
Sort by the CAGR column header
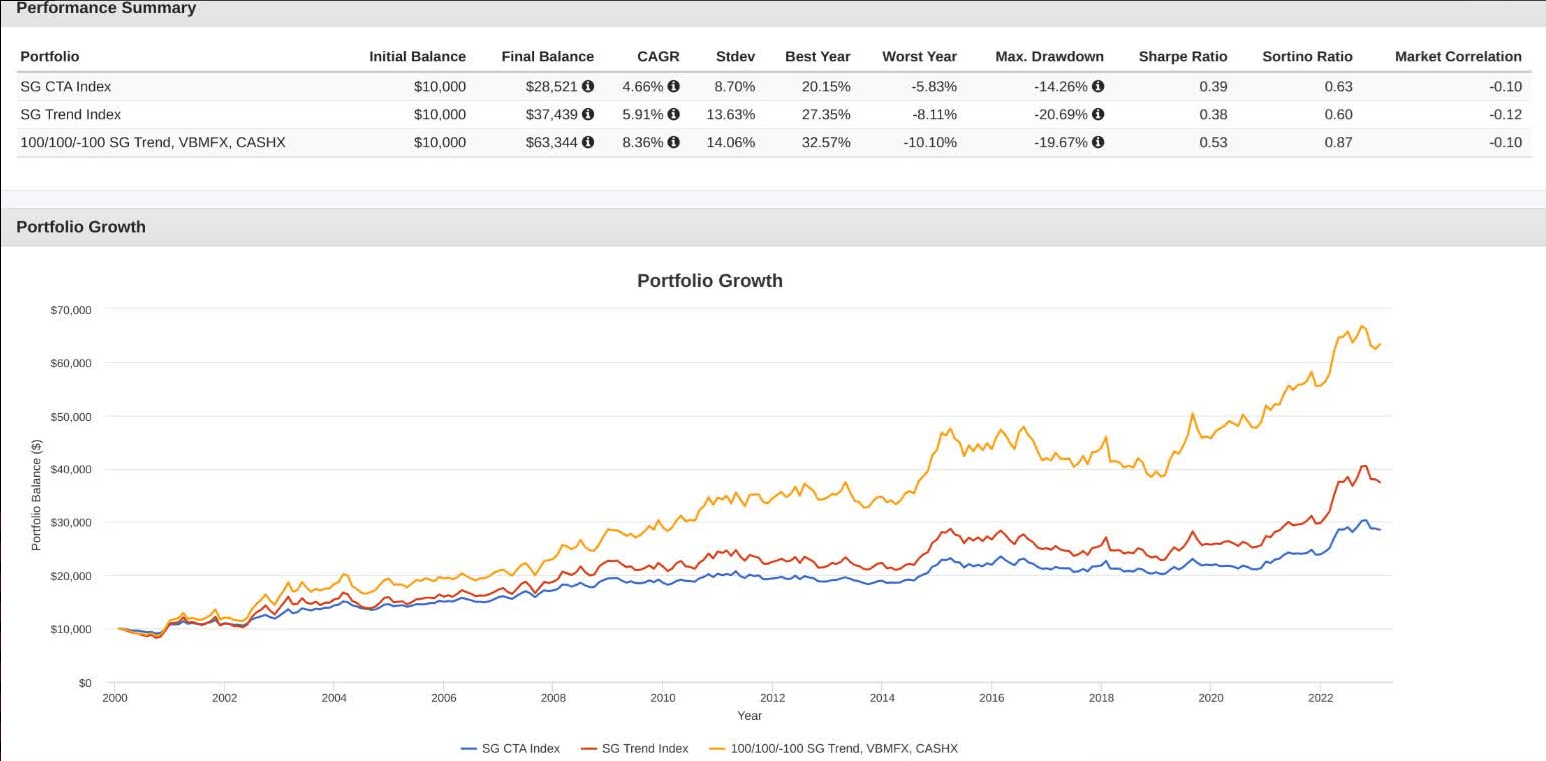pyautogui.click(x=658, y=57)
